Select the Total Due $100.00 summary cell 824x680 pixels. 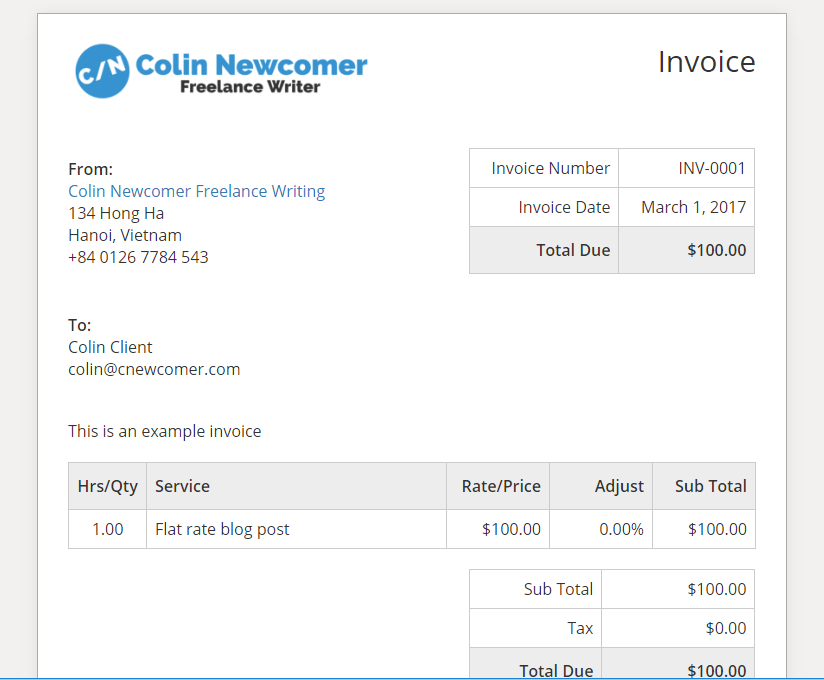(x=716, y=250)
